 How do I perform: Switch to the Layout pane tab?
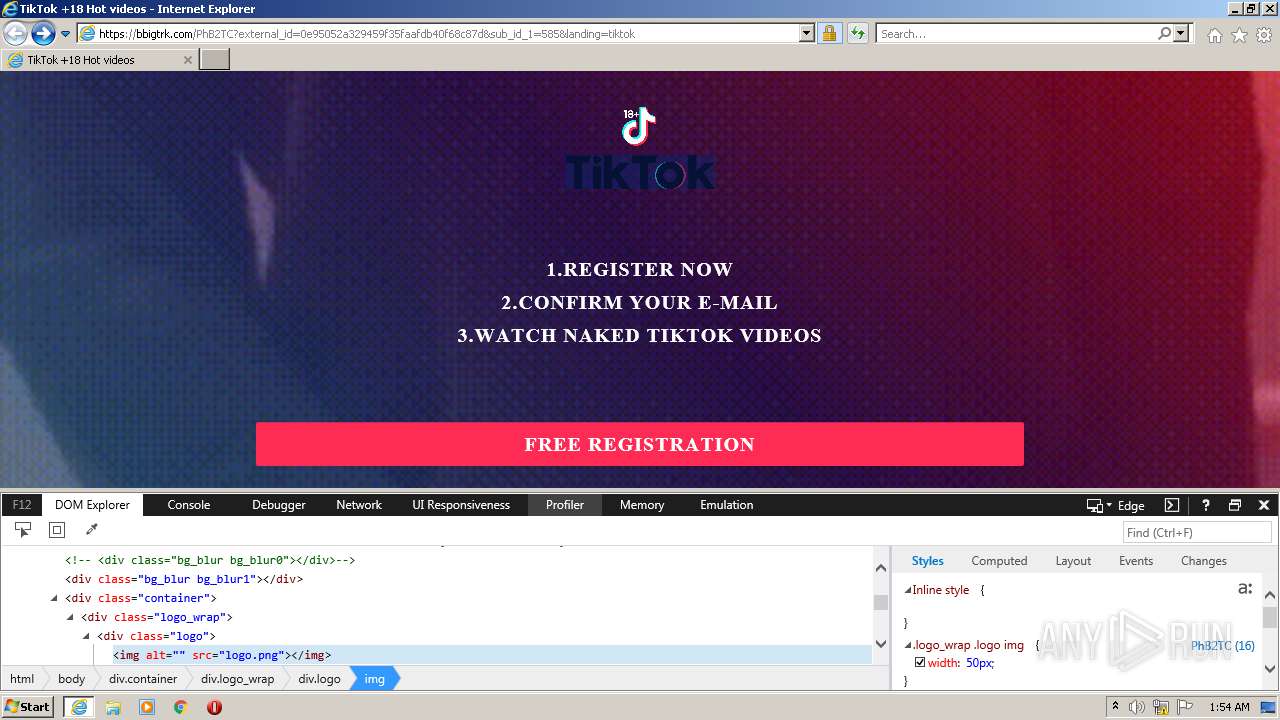[x=1073, y=561]
